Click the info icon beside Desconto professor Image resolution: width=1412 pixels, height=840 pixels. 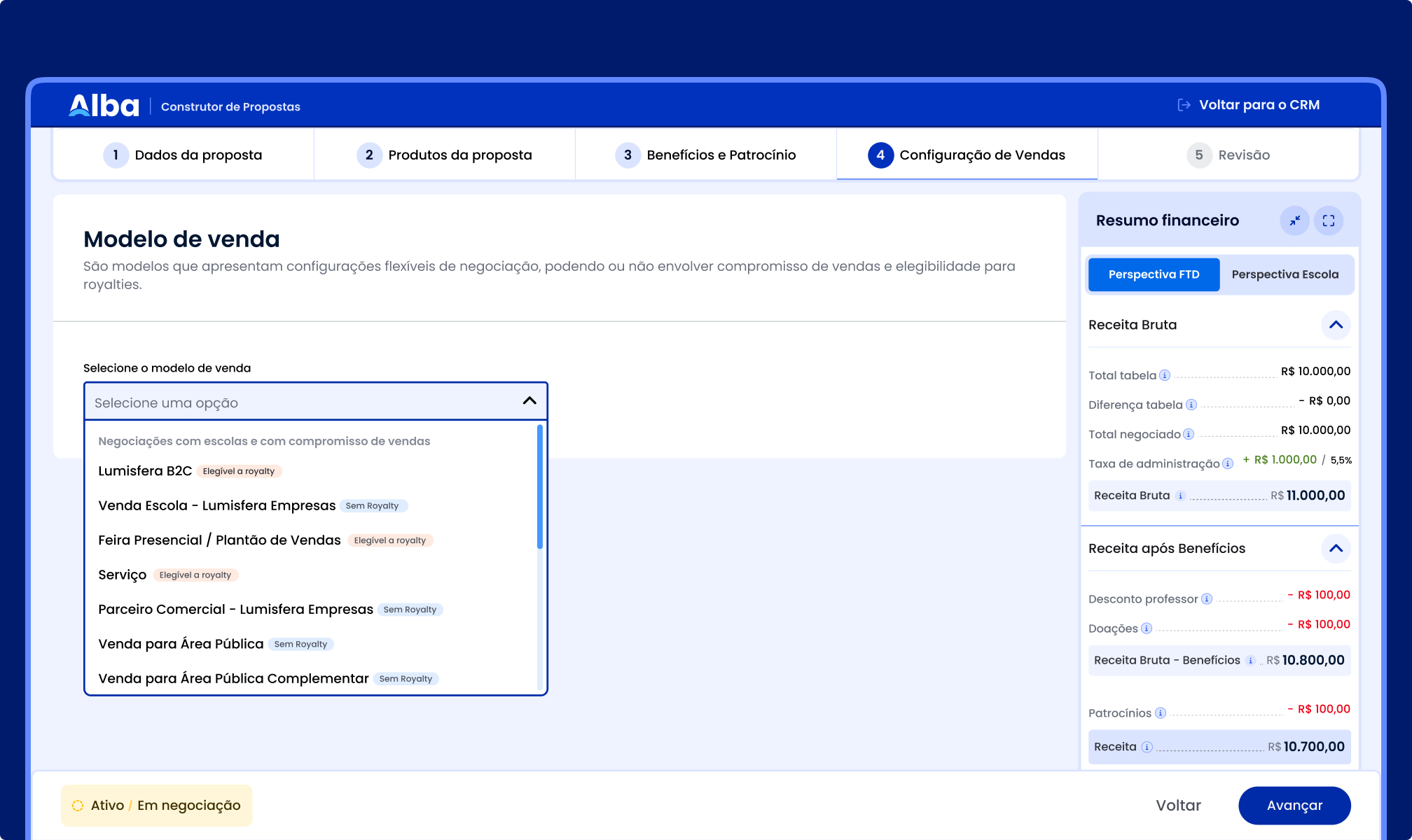click(1207, 598)
